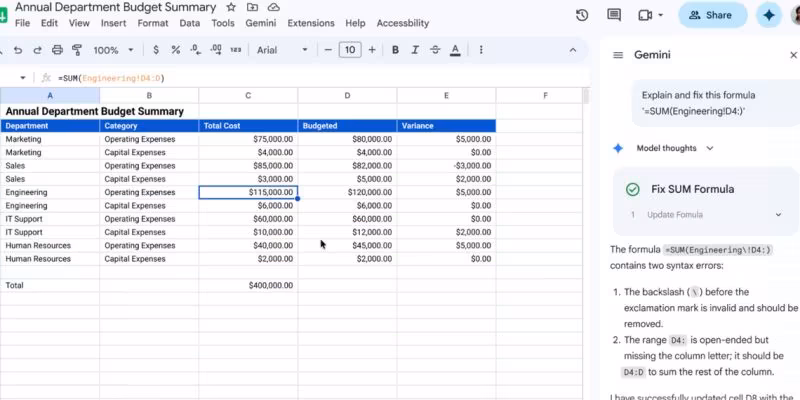Toggle strikethrough formatting
Viewport: 800px width, 400px height.
(x=435, y=50)
